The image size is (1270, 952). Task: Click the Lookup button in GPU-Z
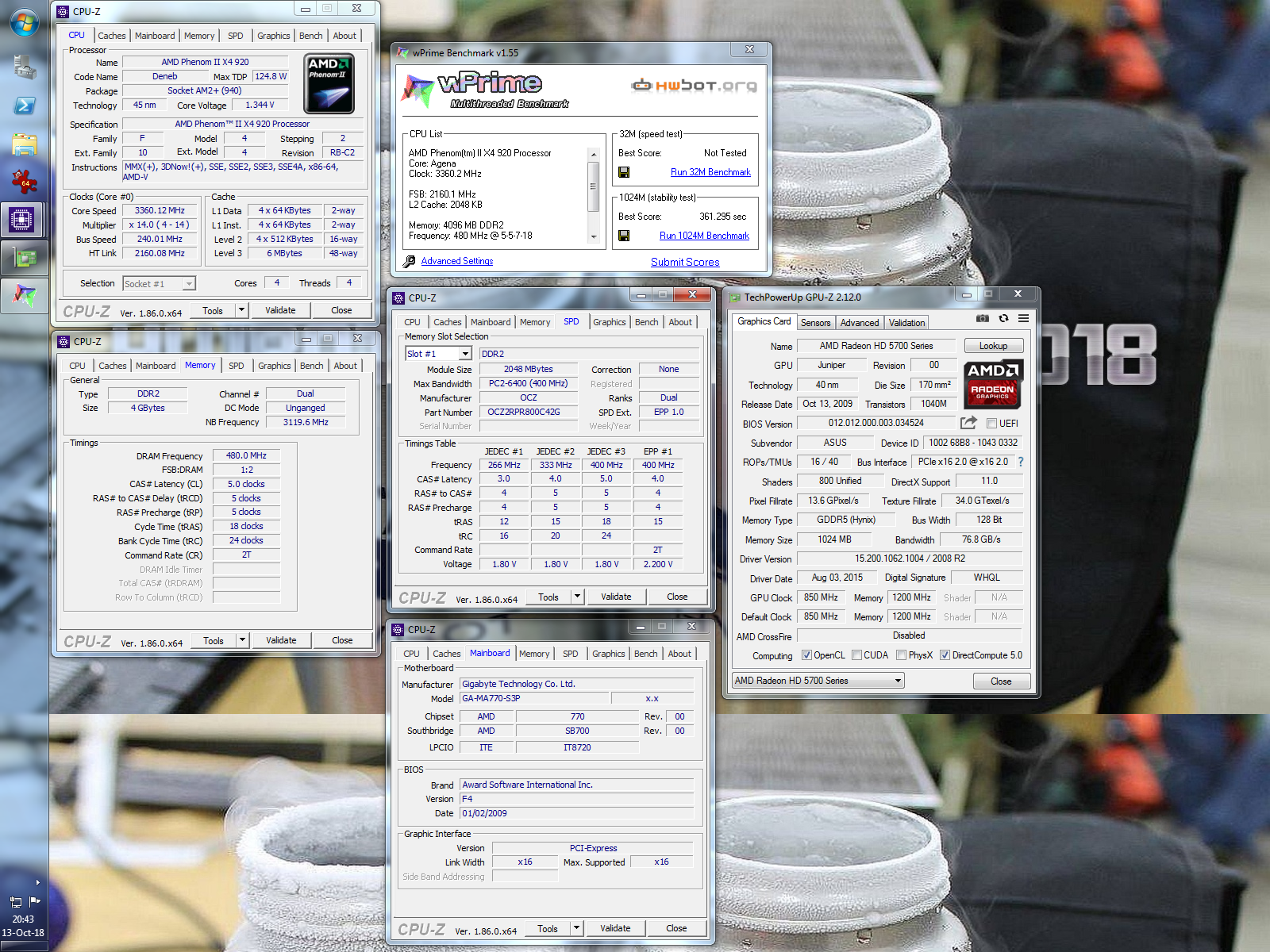[x=993, y=346]
